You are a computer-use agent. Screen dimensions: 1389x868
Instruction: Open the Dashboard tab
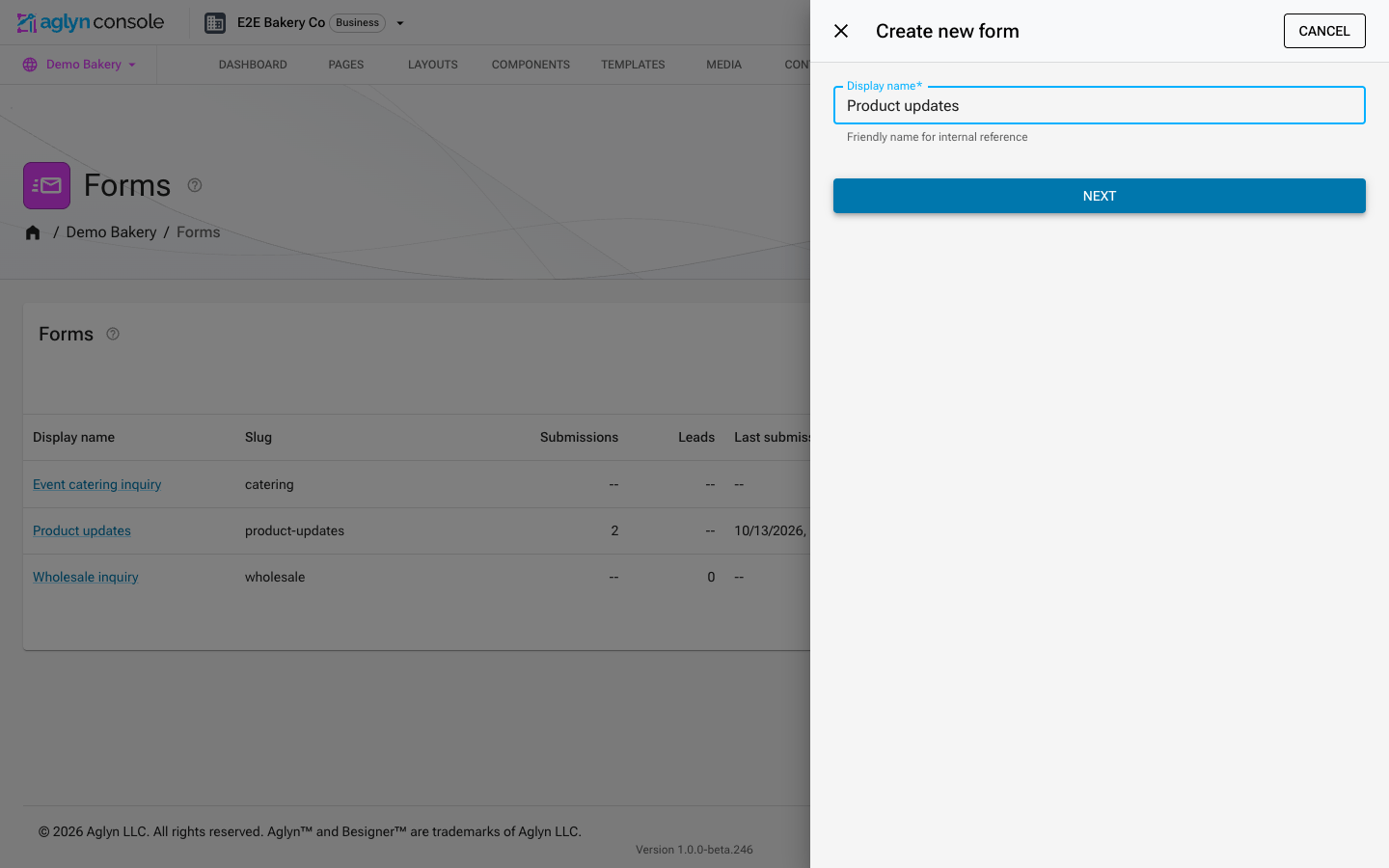pyautogui.click(x=253, y=65)
